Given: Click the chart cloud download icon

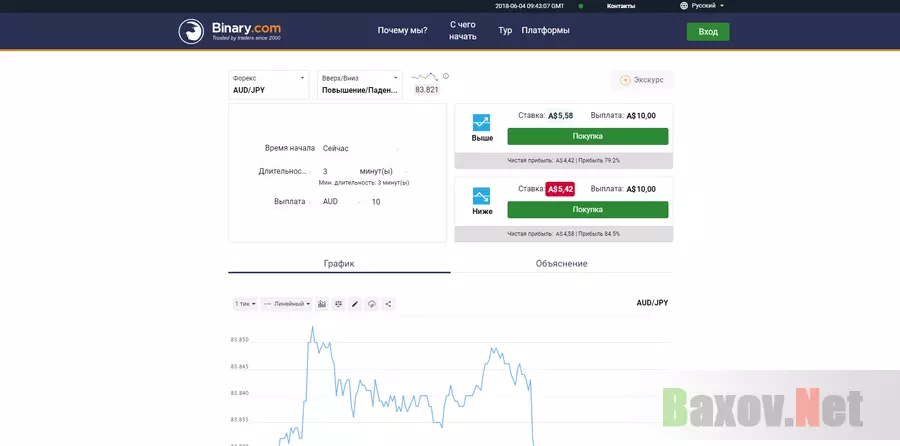Looking at the screenshot, I should point(372,304).
